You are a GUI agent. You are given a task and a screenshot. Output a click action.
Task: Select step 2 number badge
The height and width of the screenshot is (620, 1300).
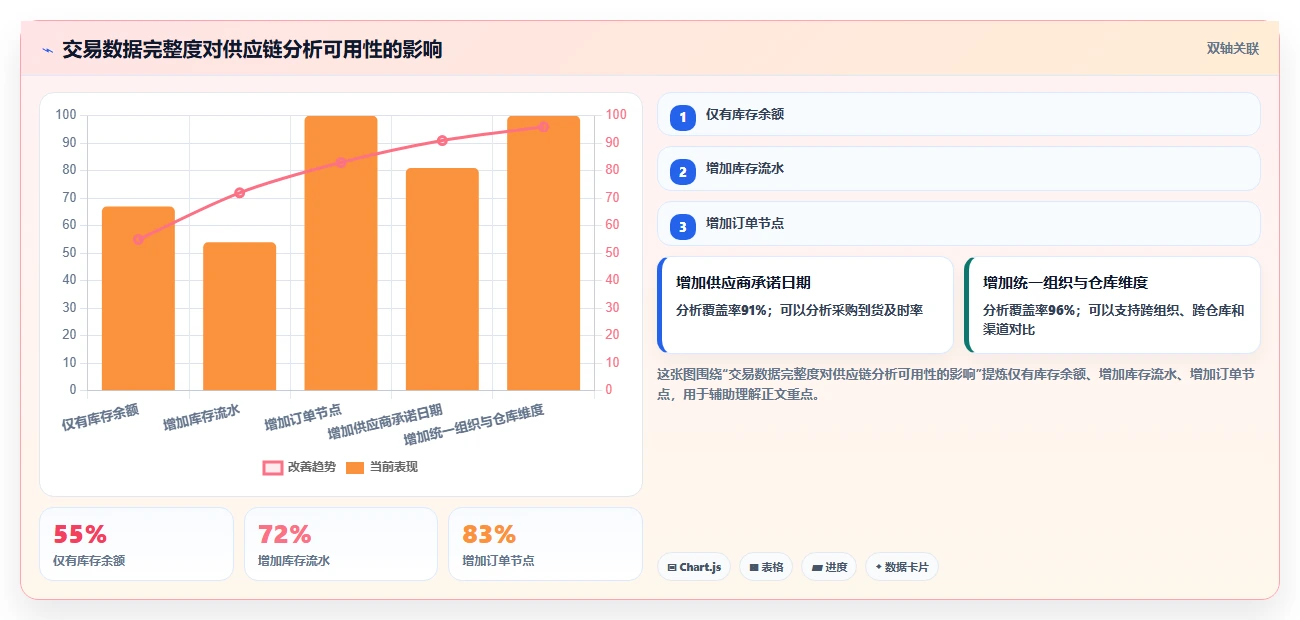click(682, 171)
